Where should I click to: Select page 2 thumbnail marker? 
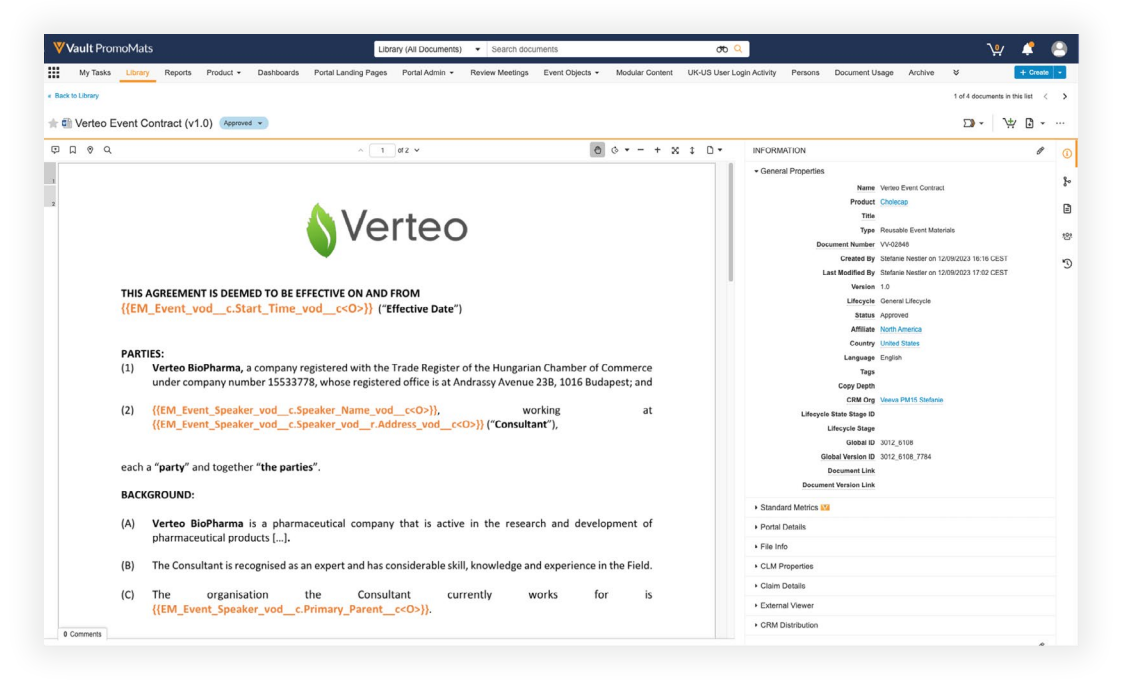click(50, 197)
